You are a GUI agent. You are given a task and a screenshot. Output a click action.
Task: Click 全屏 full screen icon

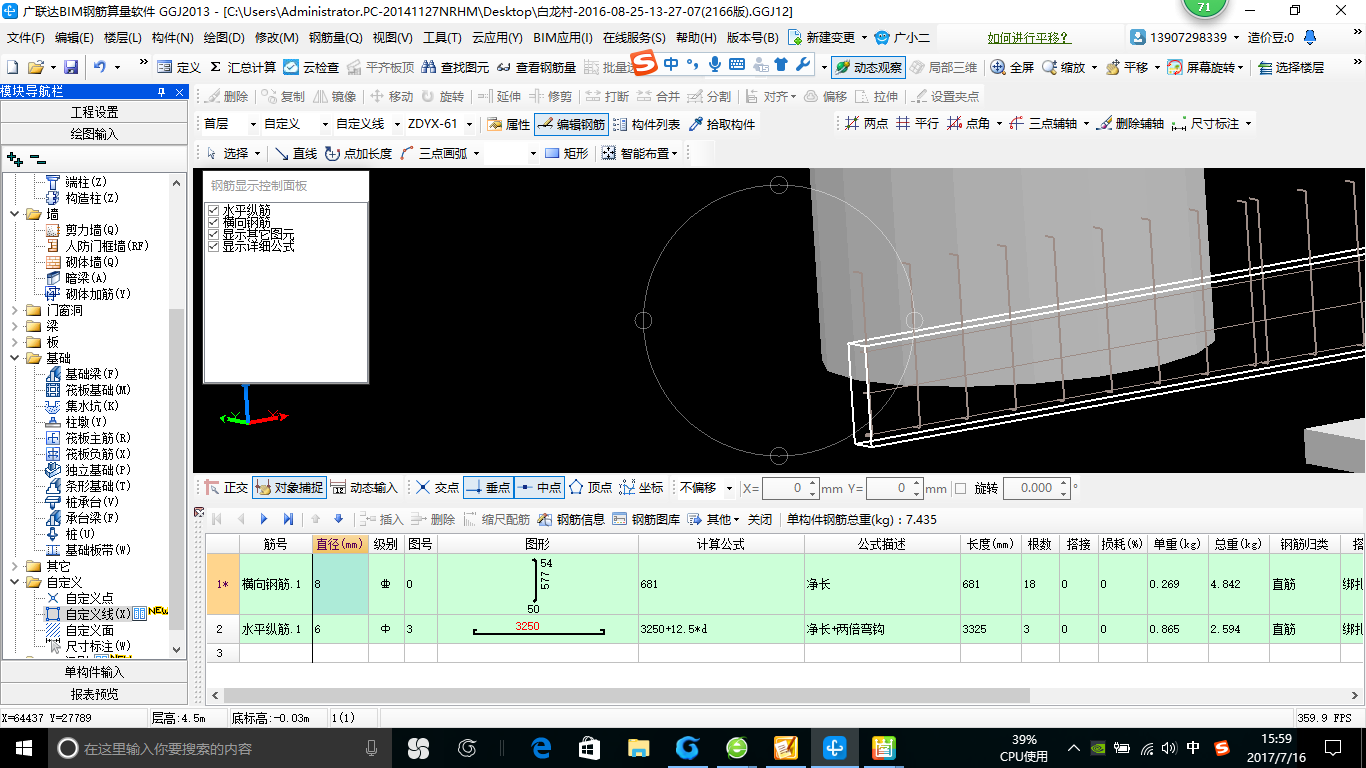(1012, 67)
